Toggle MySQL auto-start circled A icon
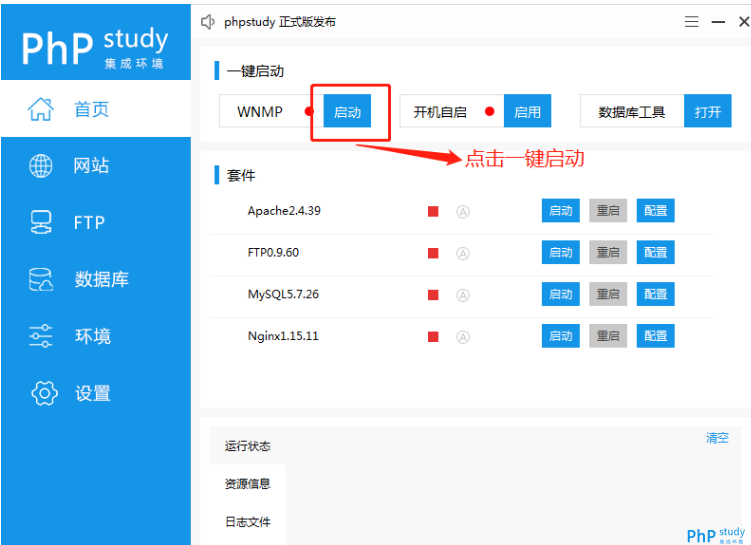The height and width of the screenshot is (545, 751). [463, 295]
